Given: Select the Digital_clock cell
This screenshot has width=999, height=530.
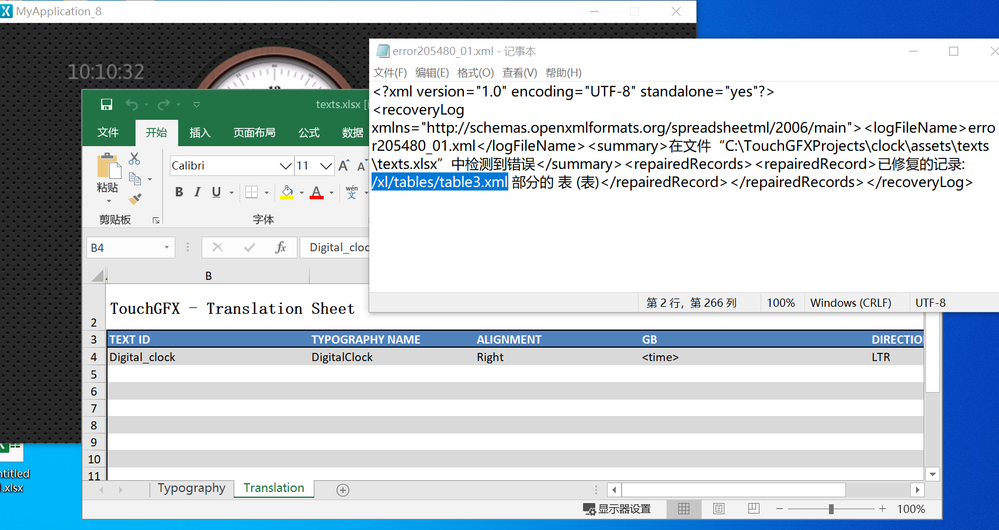Looking at the screenshot, I should 208,357.
